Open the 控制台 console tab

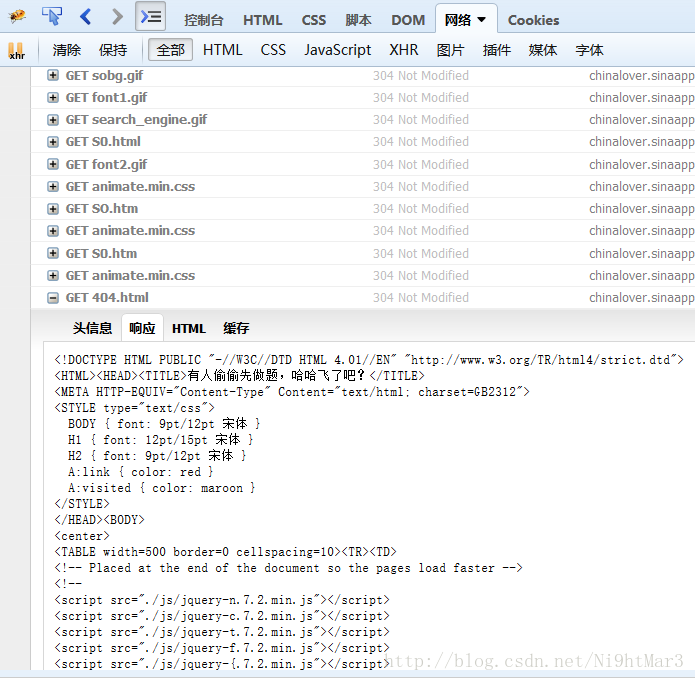click(203, 20)
